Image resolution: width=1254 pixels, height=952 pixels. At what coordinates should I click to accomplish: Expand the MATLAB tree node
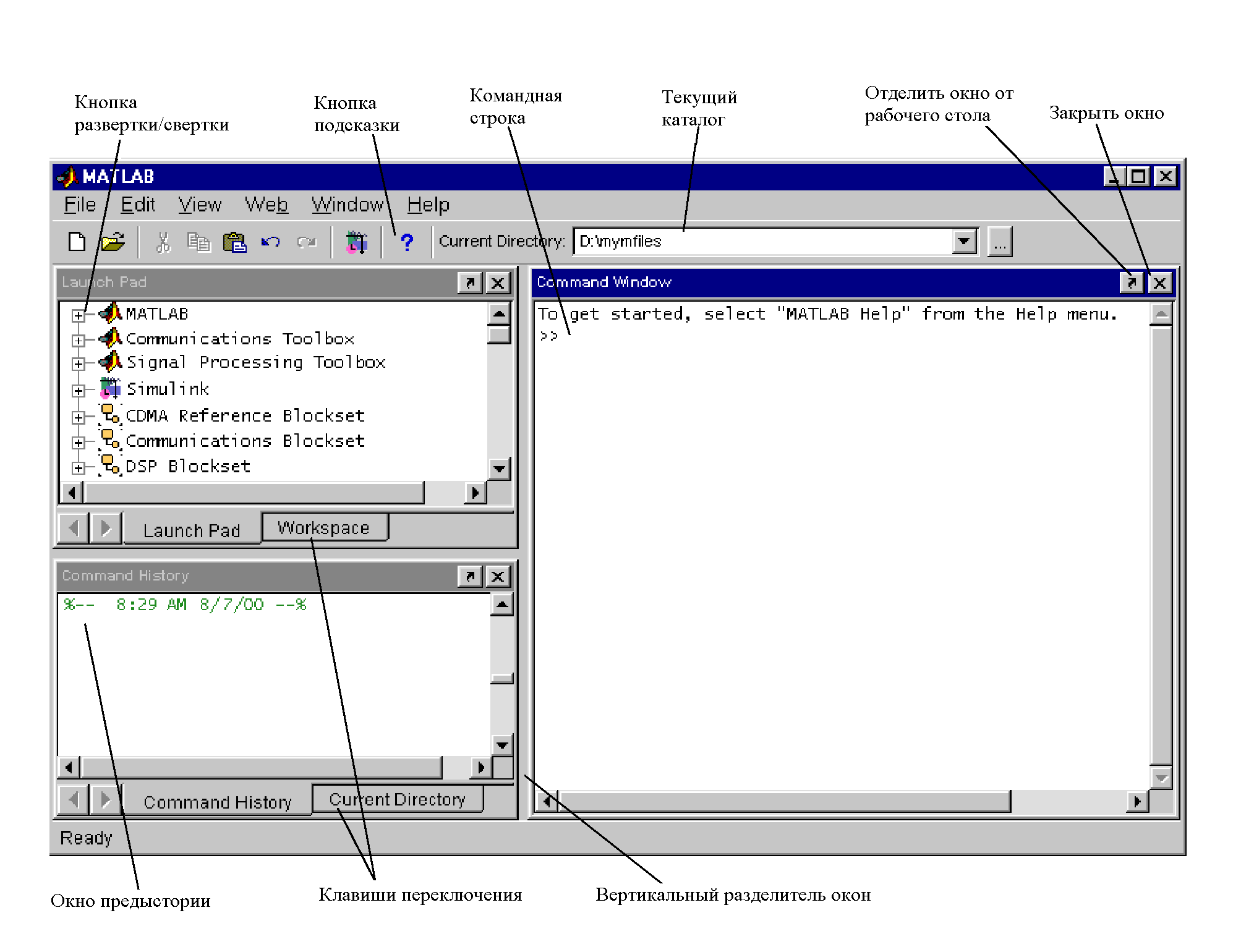point(78,316)
